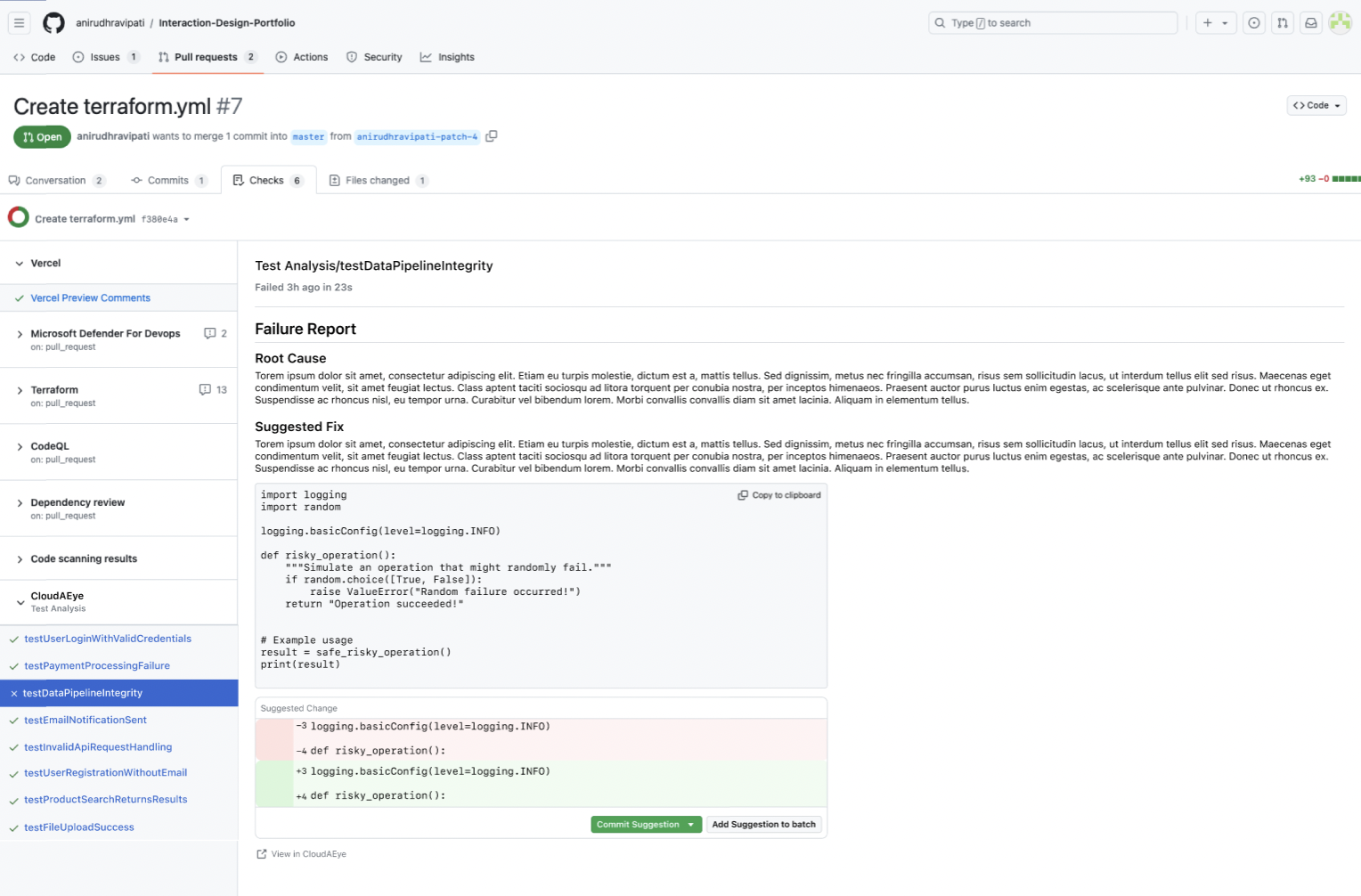Click the Failure Report heading
This screenshot has width=1361, height=896.
306,329
